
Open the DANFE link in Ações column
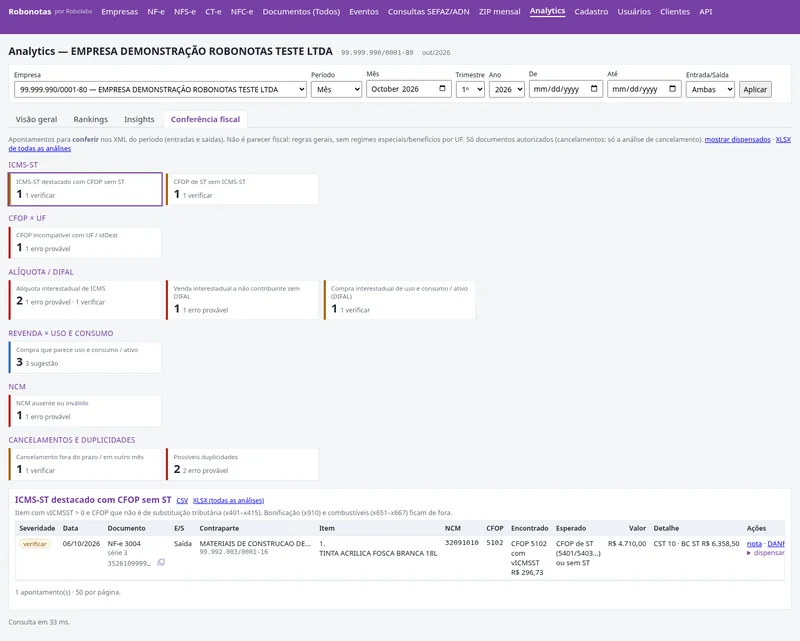776,544
